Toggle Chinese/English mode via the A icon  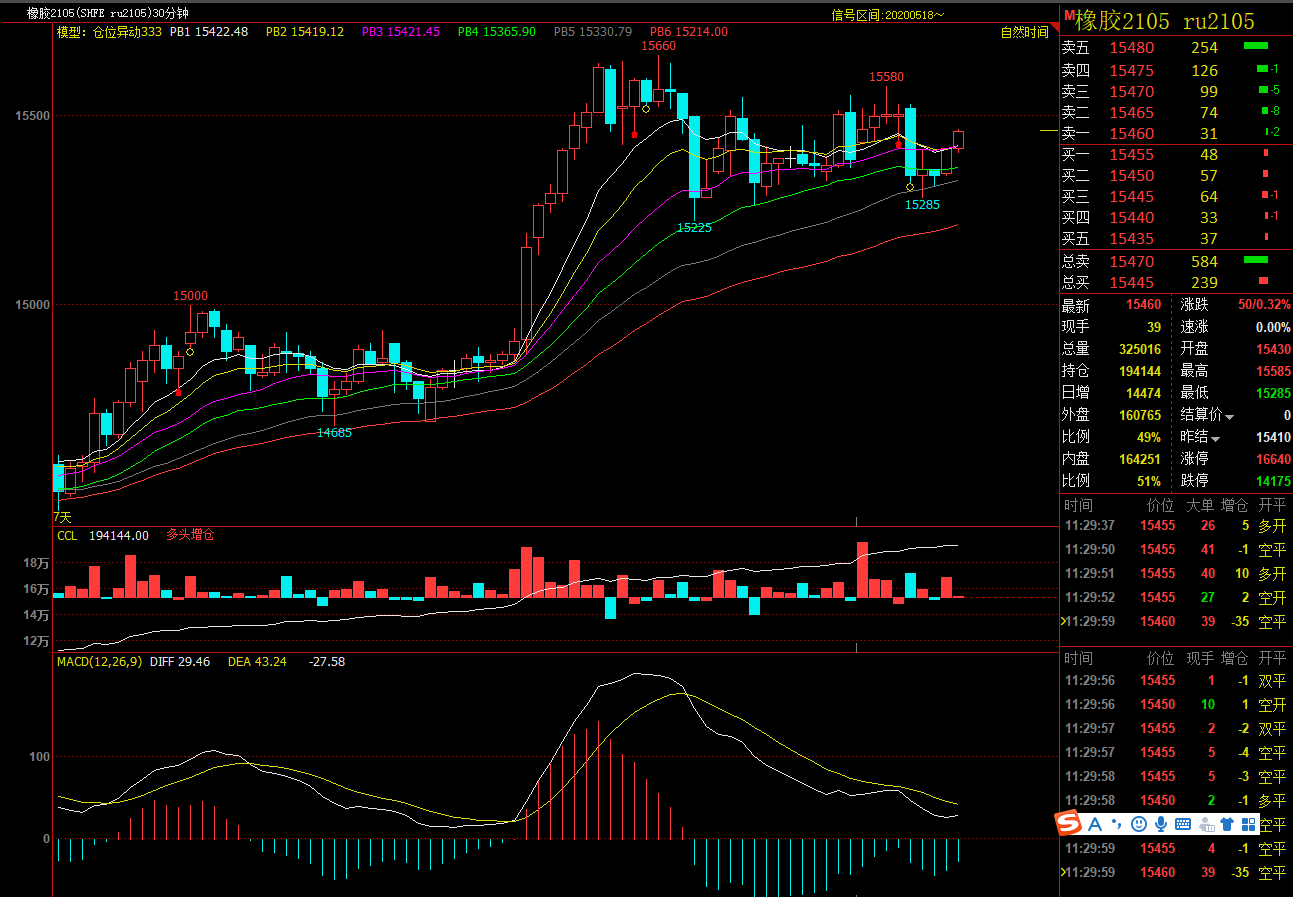pyautogui.click(x=1094, y=824)
